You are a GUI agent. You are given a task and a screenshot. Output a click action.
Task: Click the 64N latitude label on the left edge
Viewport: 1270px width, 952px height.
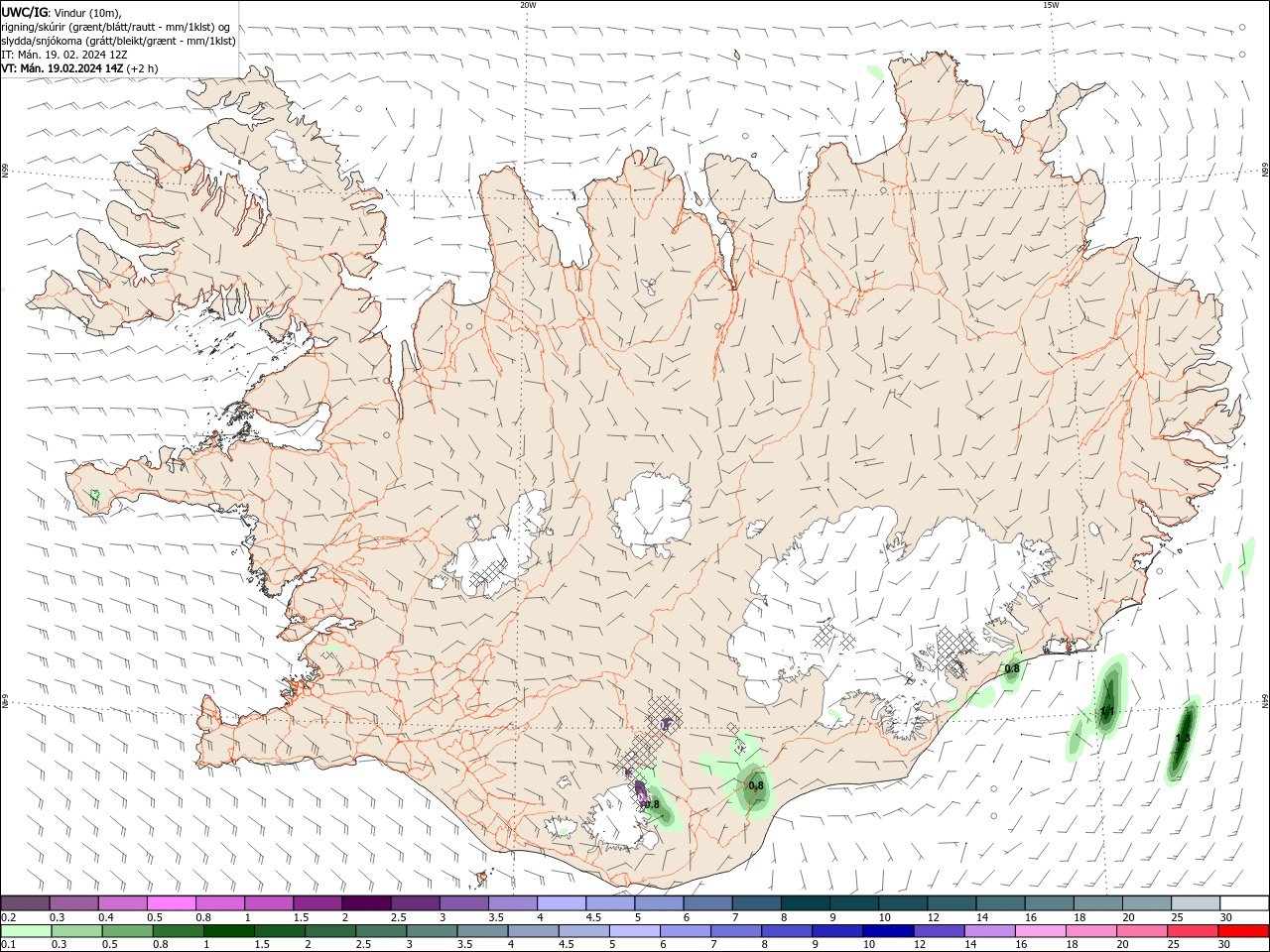[x=5, y=701]
